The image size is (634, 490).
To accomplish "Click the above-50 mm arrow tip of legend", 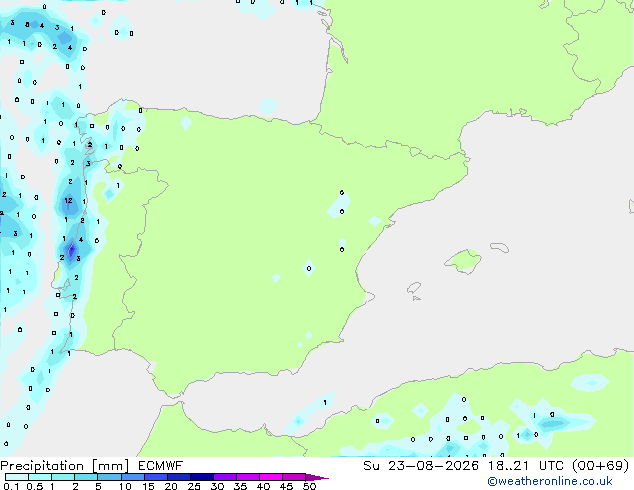I will [x=317, y=477].
